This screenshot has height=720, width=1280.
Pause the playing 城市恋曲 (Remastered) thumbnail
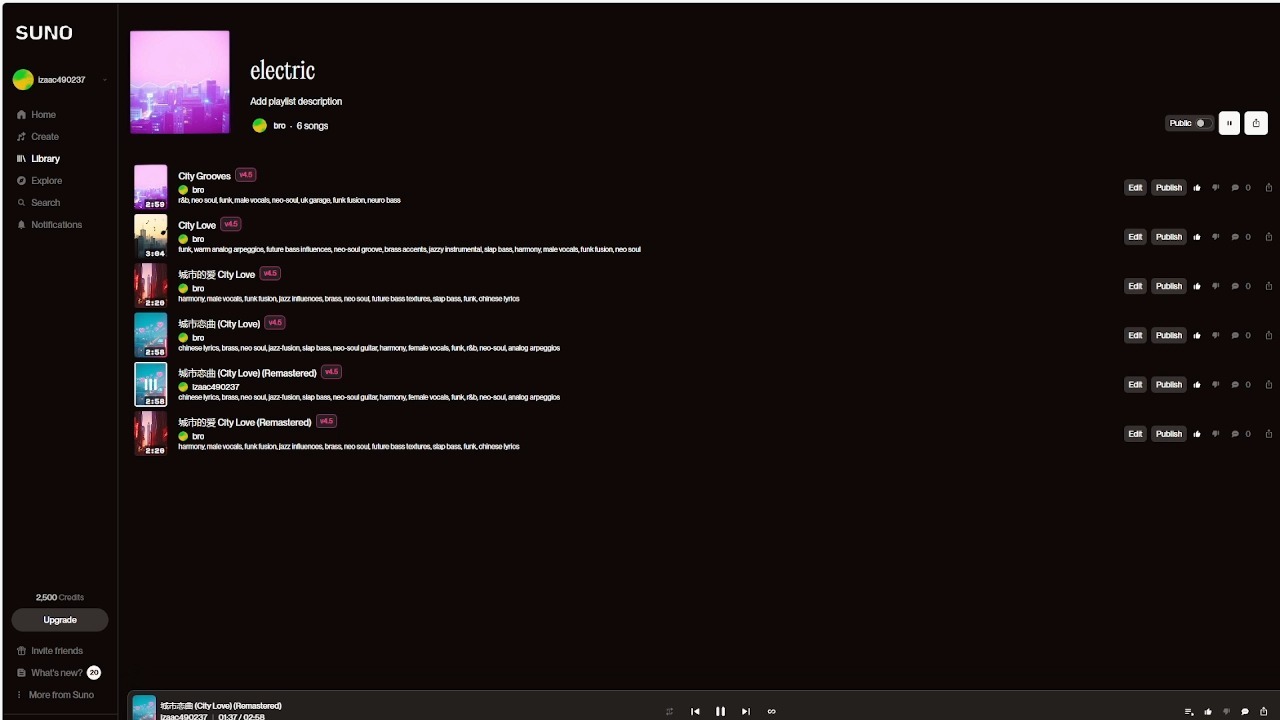point(151,384)
